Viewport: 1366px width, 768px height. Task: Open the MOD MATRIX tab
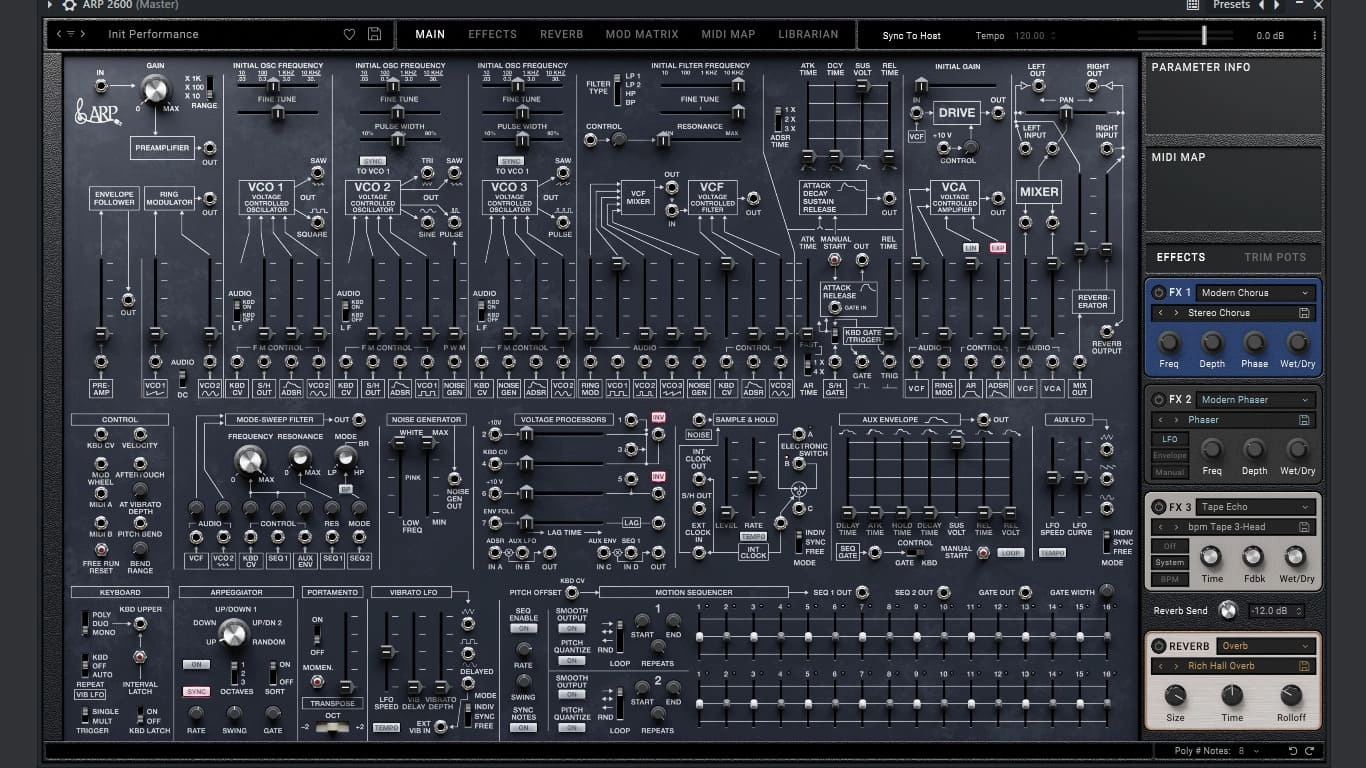[642, 34]
